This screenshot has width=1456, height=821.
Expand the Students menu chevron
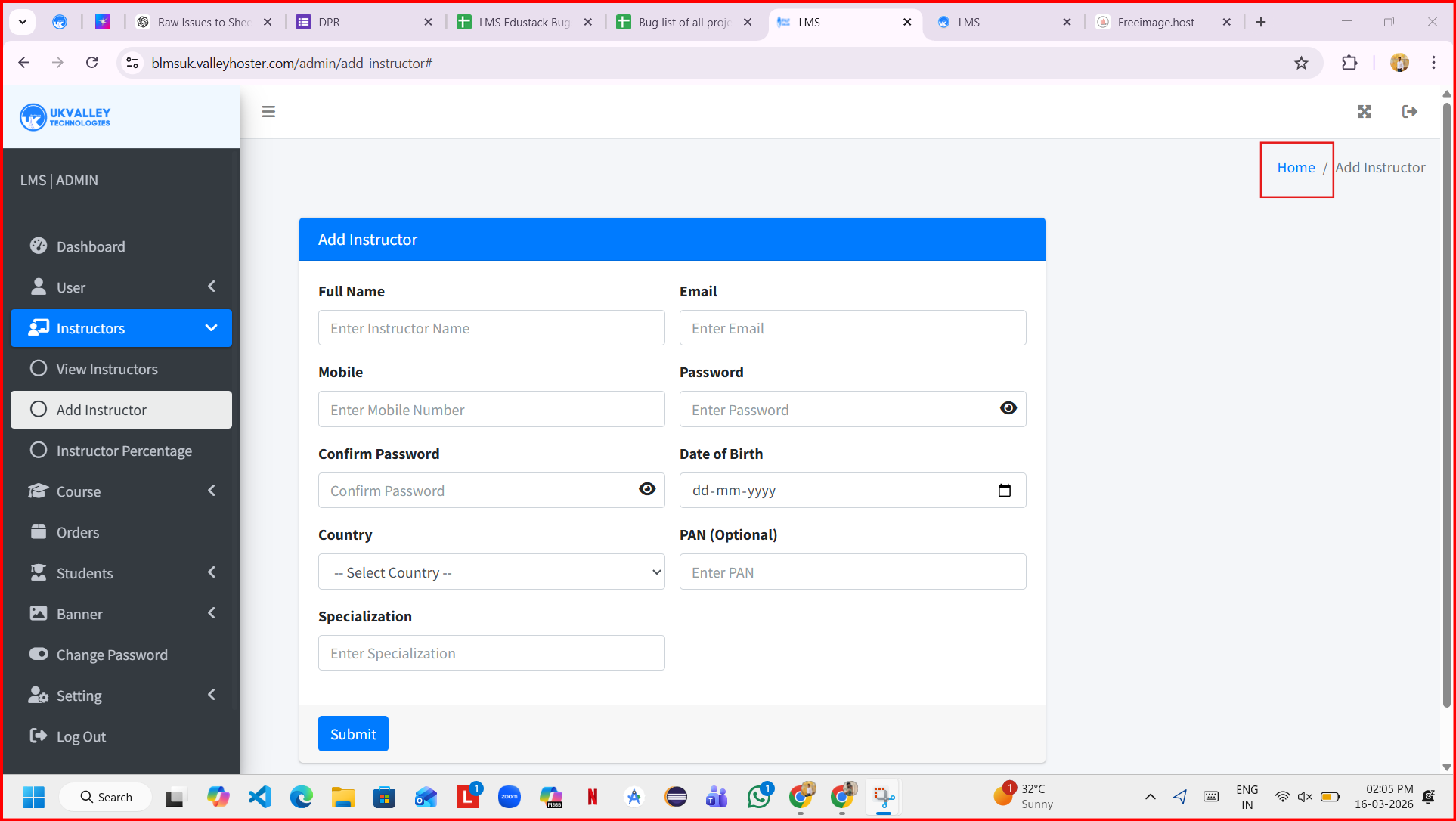(212, 572)
